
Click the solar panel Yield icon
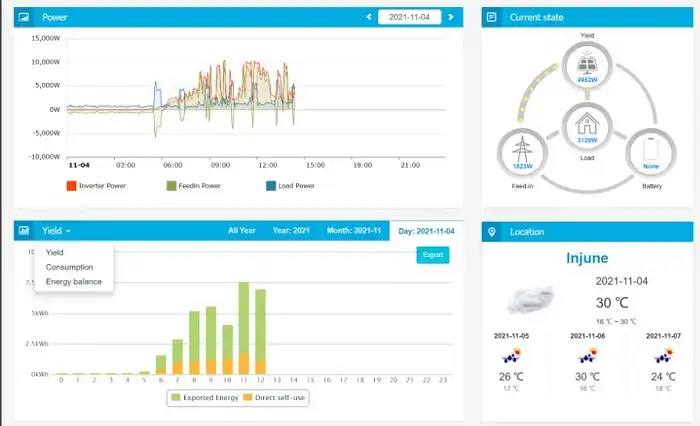587,65
